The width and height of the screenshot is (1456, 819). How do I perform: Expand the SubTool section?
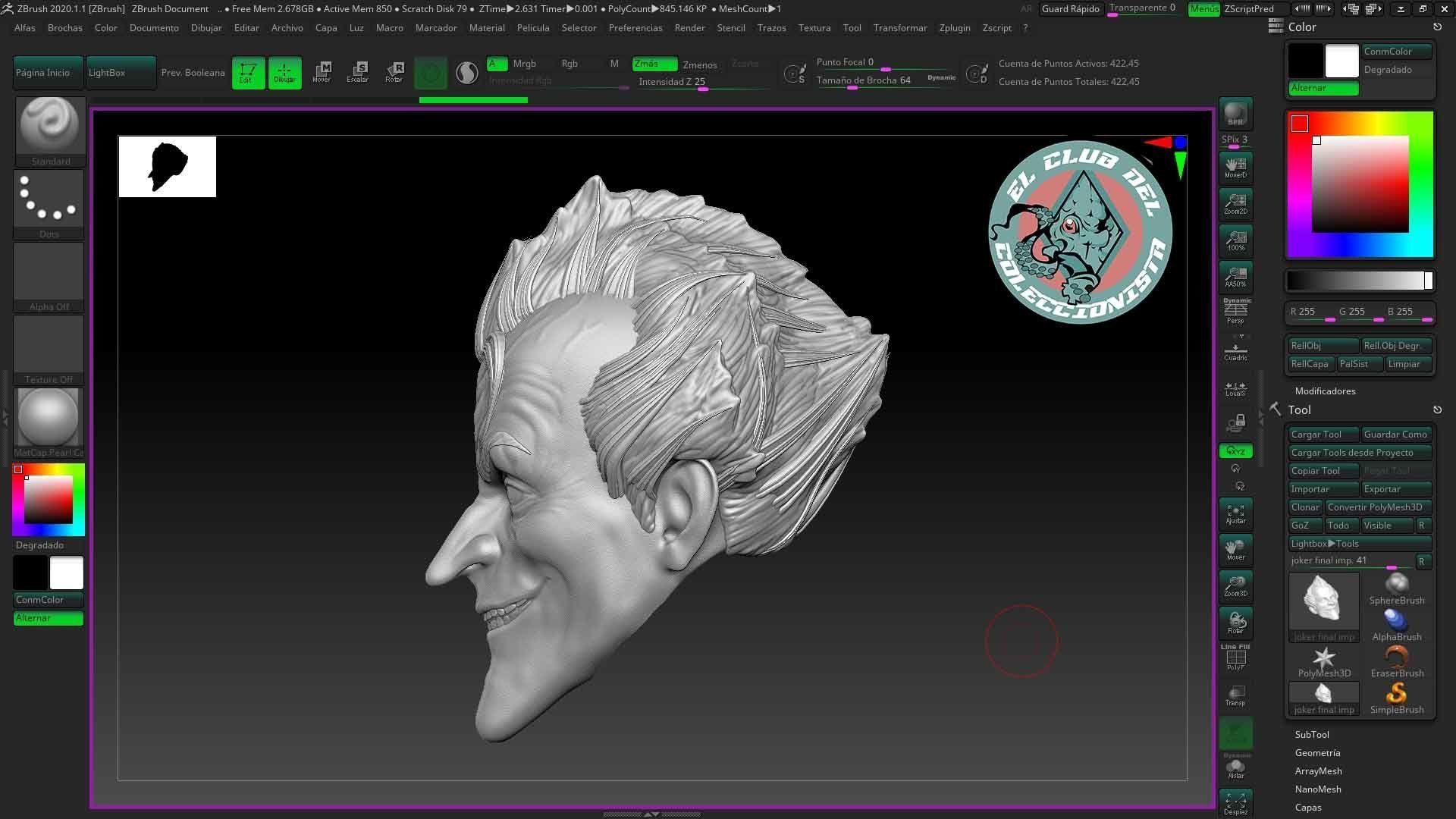pos(1312,734)
